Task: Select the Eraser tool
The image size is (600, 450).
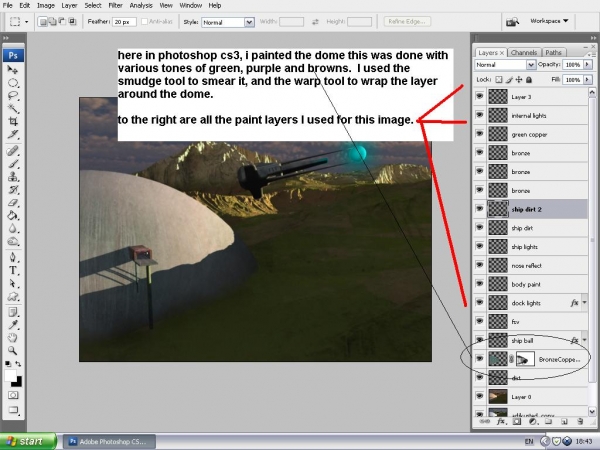Action: [13, 203]
